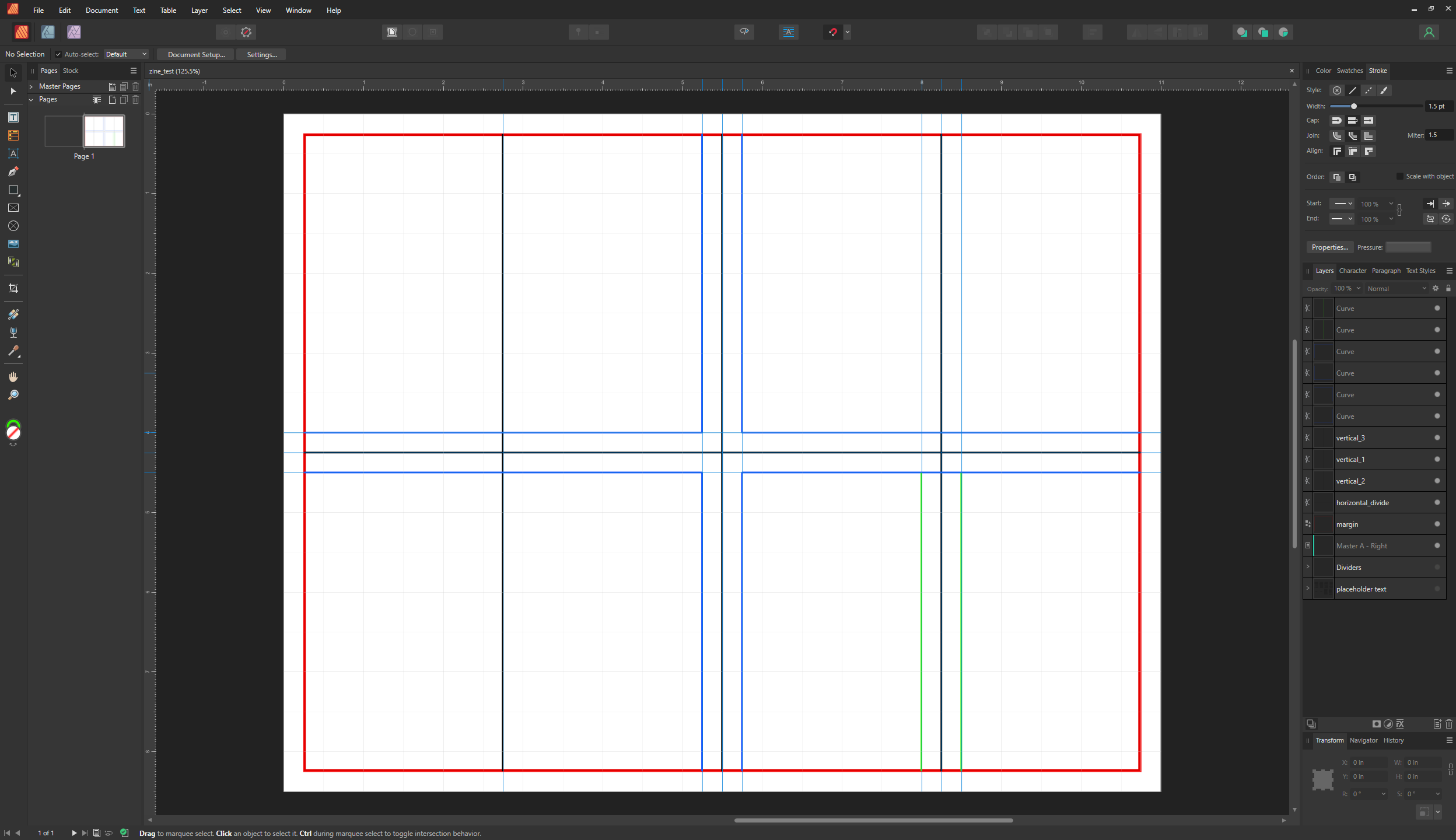Click the Add Page icon in Pages
Viewport: 1456px width, 840px height.
pos(112,100)
